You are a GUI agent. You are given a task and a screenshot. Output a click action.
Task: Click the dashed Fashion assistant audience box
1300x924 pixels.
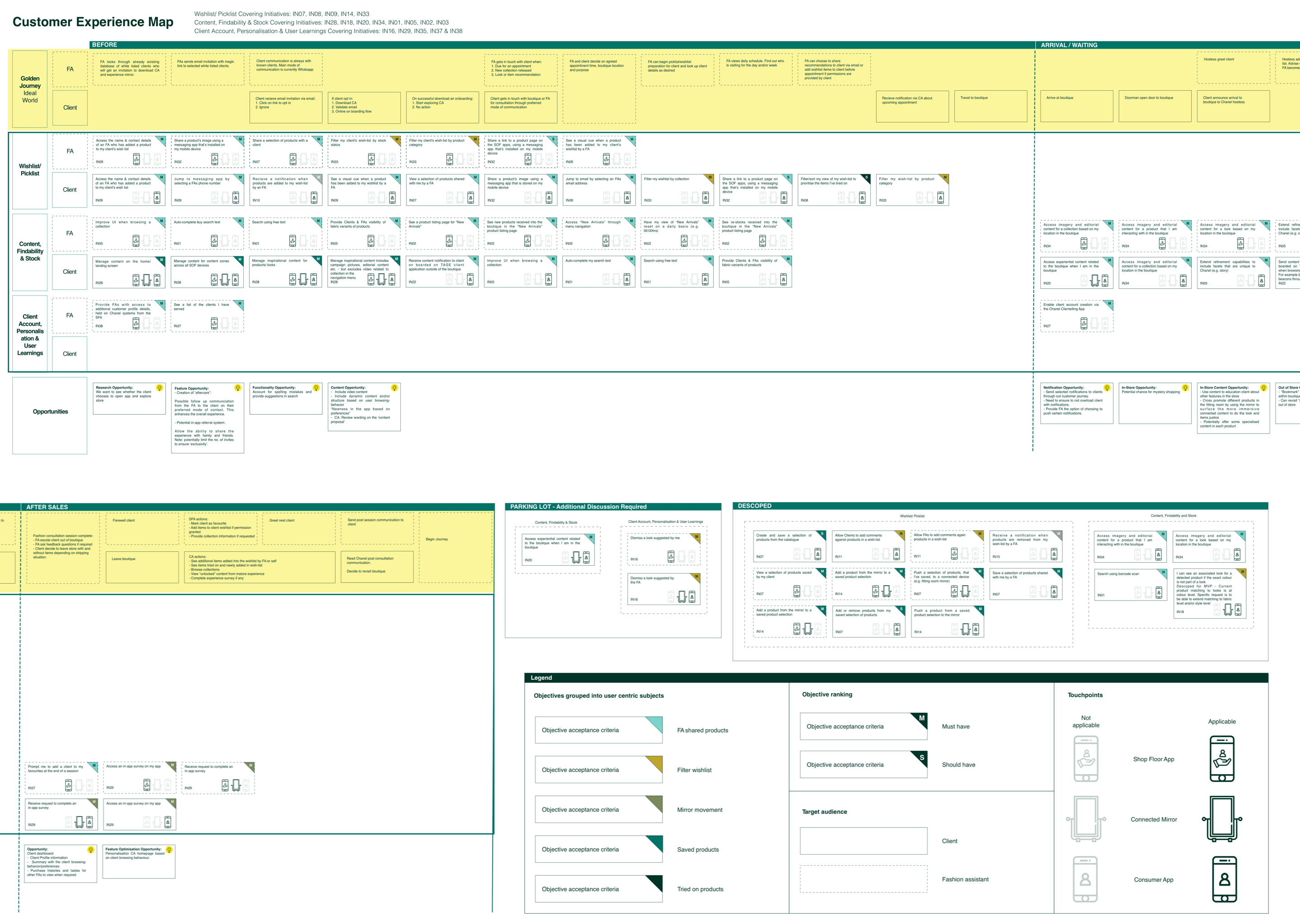[864, 879]
